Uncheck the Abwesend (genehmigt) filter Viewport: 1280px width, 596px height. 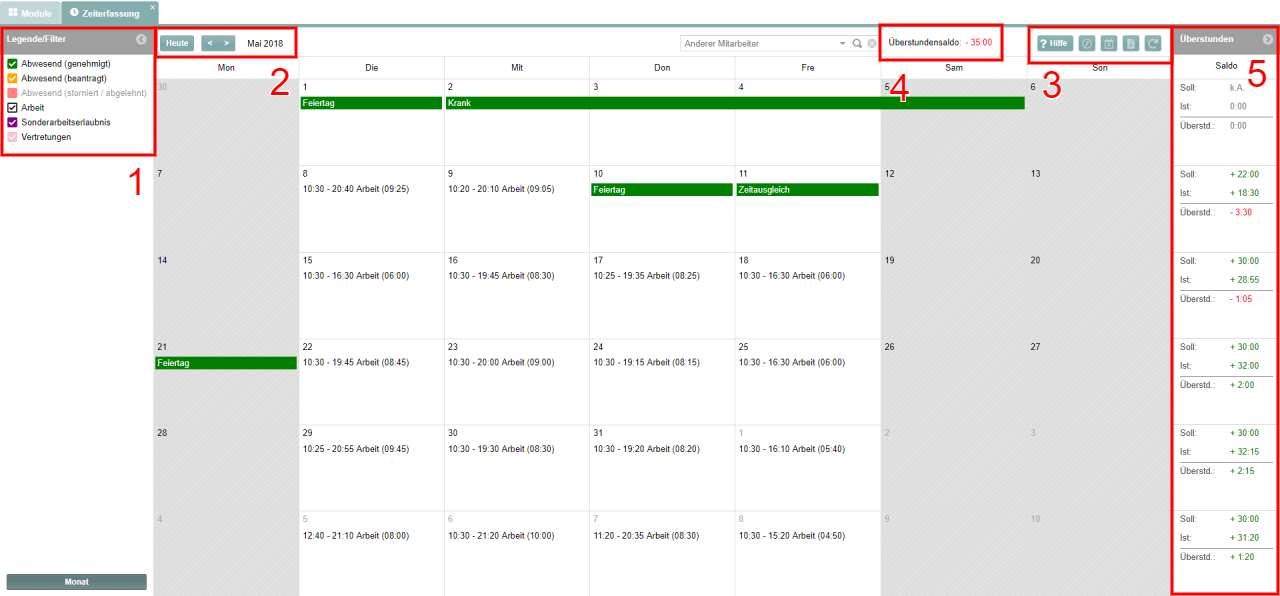tap(13, 64)
